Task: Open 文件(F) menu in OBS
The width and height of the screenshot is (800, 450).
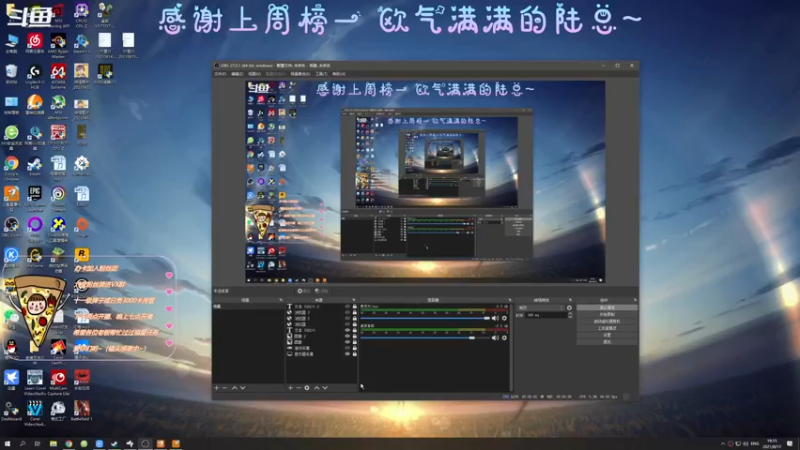Action: click(x=220, y=74)
